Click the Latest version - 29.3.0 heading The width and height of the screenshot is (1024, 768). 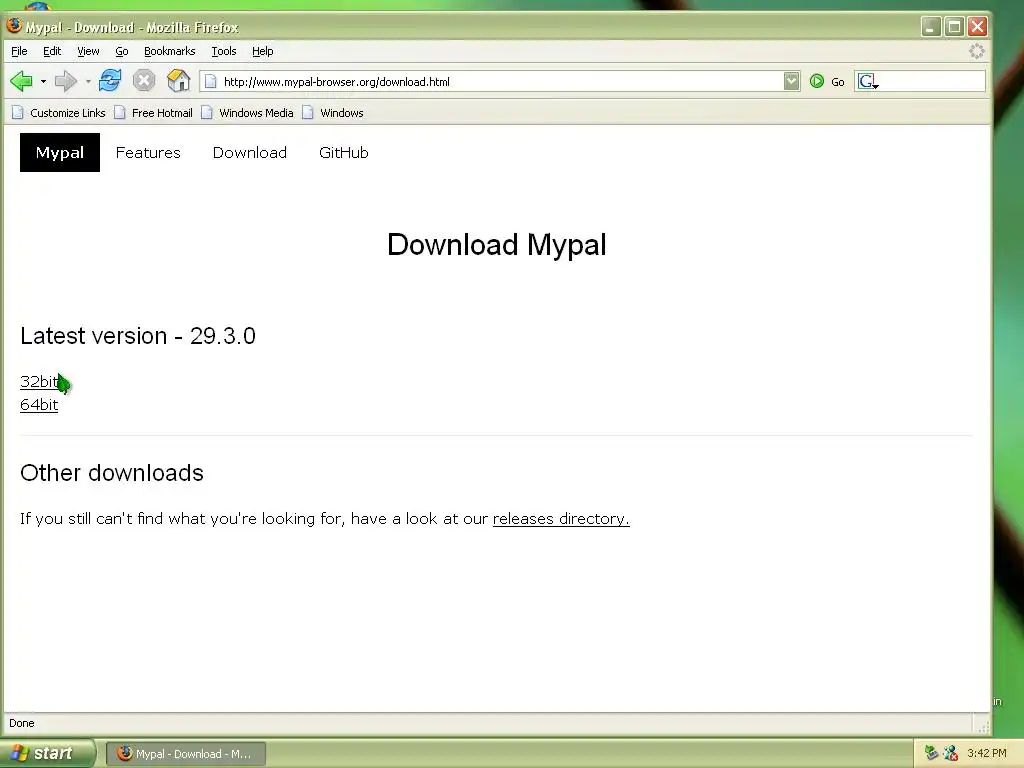[x=138, y=336]
